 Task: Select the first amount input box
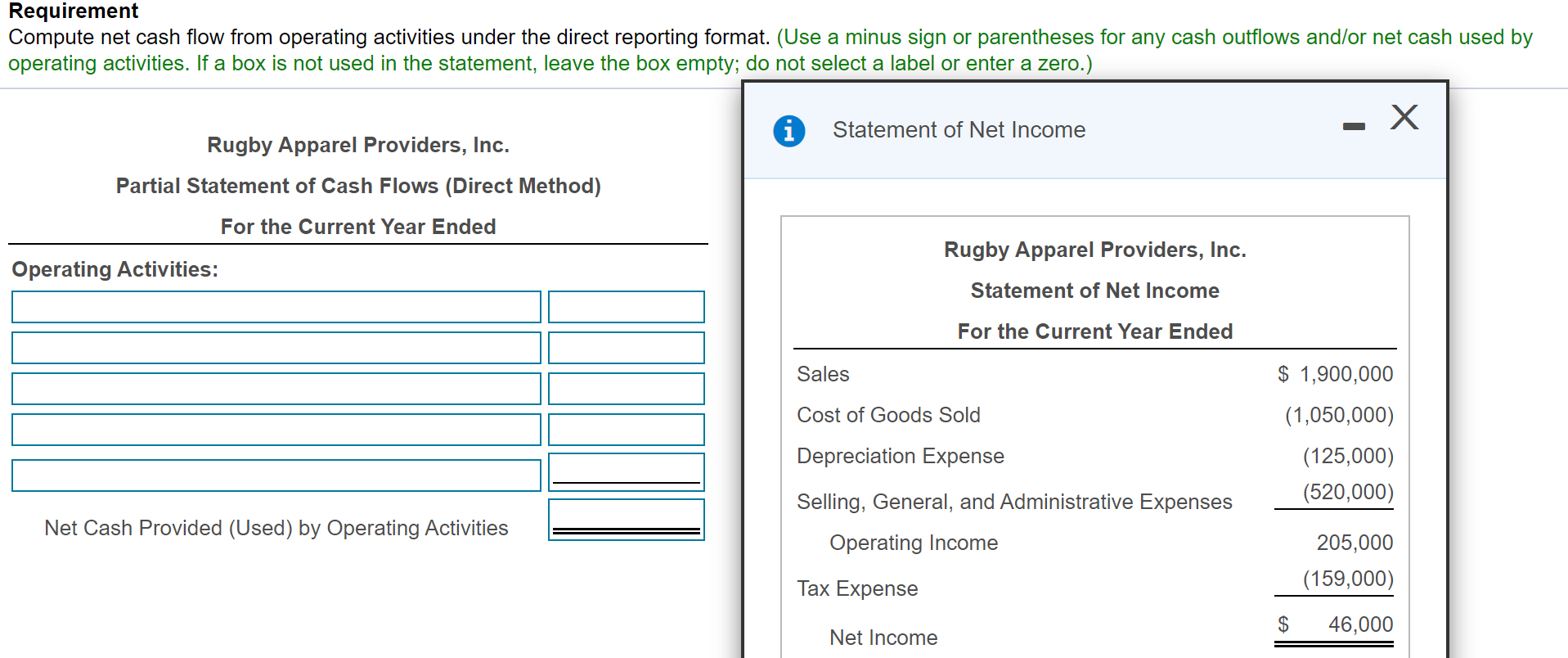(x=626, y=306)
